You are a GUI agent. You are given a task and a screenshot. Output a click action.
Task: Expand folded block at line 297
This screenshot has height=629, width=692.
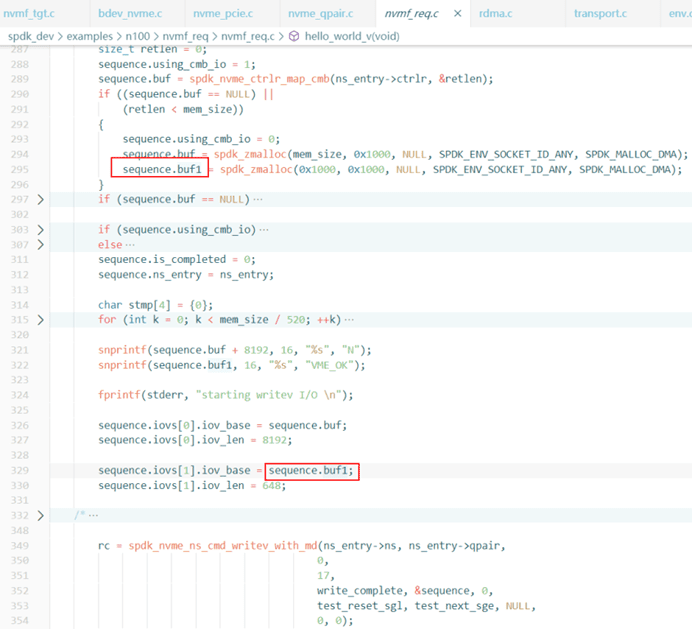click(40, 200)
